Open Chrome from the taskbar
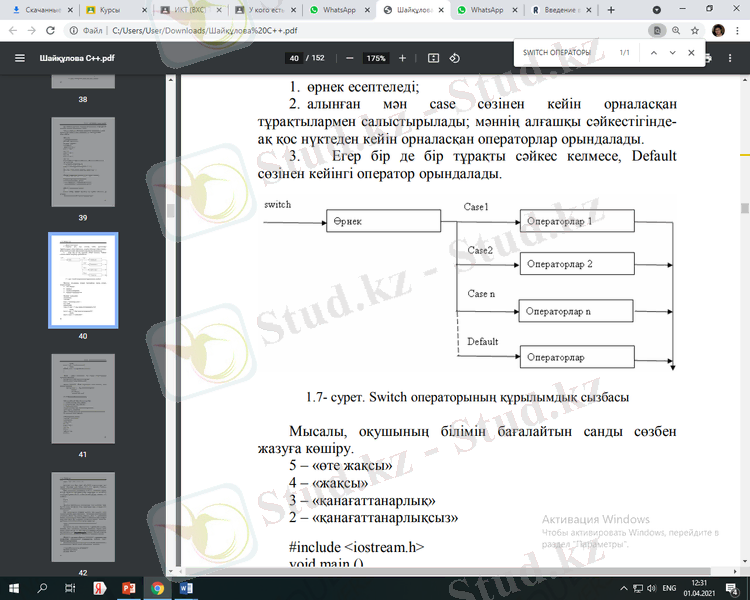The height and width of the screenshot is (600, 750). point(157,588)
